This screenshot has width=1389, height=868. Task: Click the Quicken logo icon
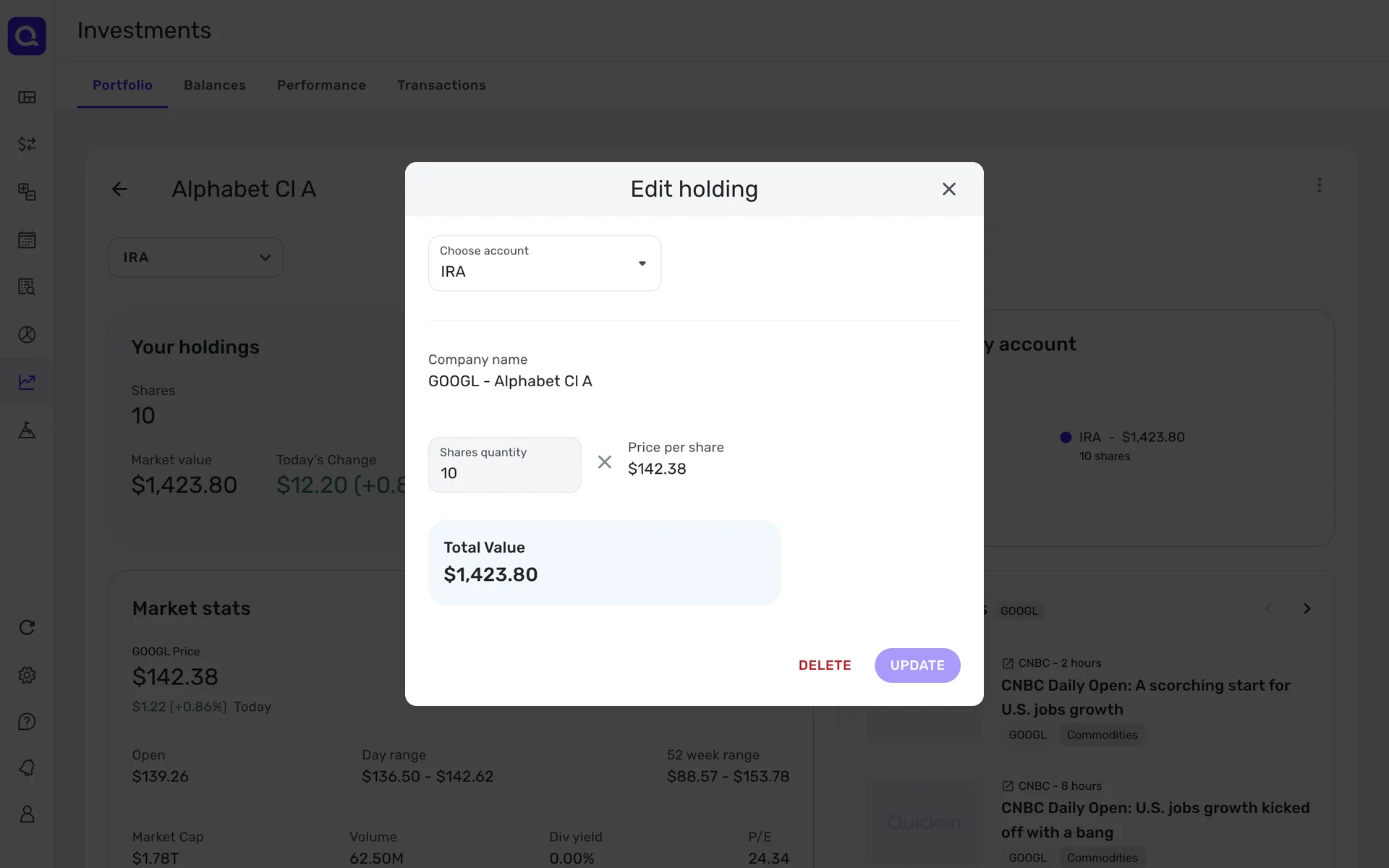pyautogui.click(x=27, y=35)
